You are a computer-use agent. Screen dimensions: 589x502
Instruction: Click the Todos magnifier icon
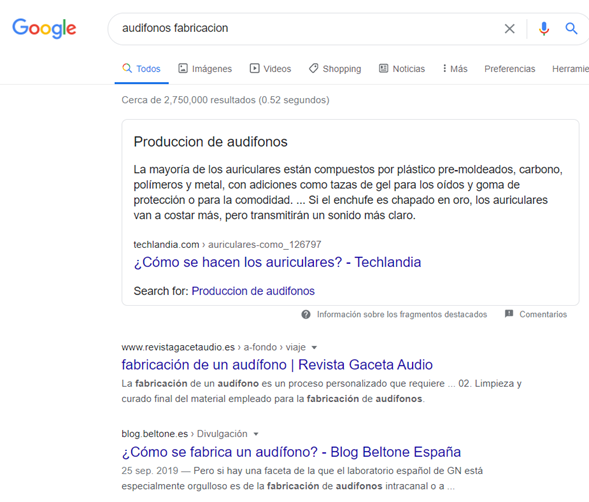(127, 68)
